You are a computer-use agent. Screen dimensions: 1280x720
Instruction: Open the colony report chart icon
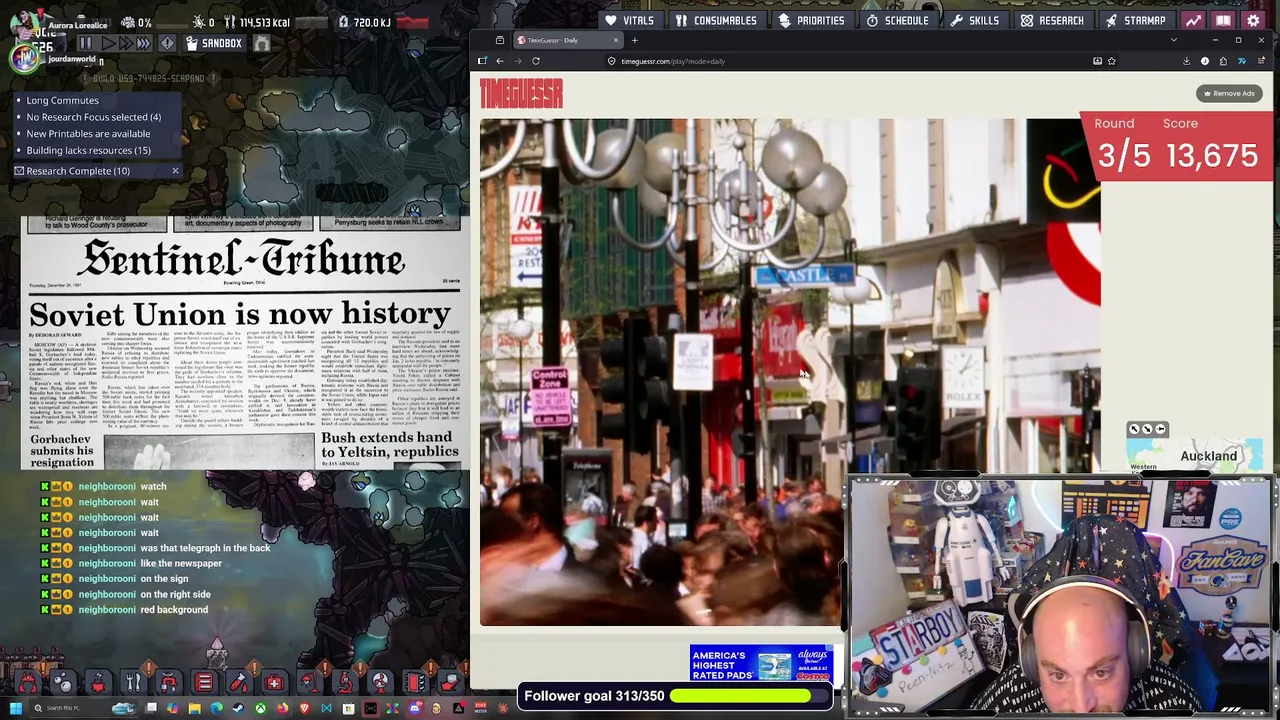pyautogui.click(x=1193, y=20)
